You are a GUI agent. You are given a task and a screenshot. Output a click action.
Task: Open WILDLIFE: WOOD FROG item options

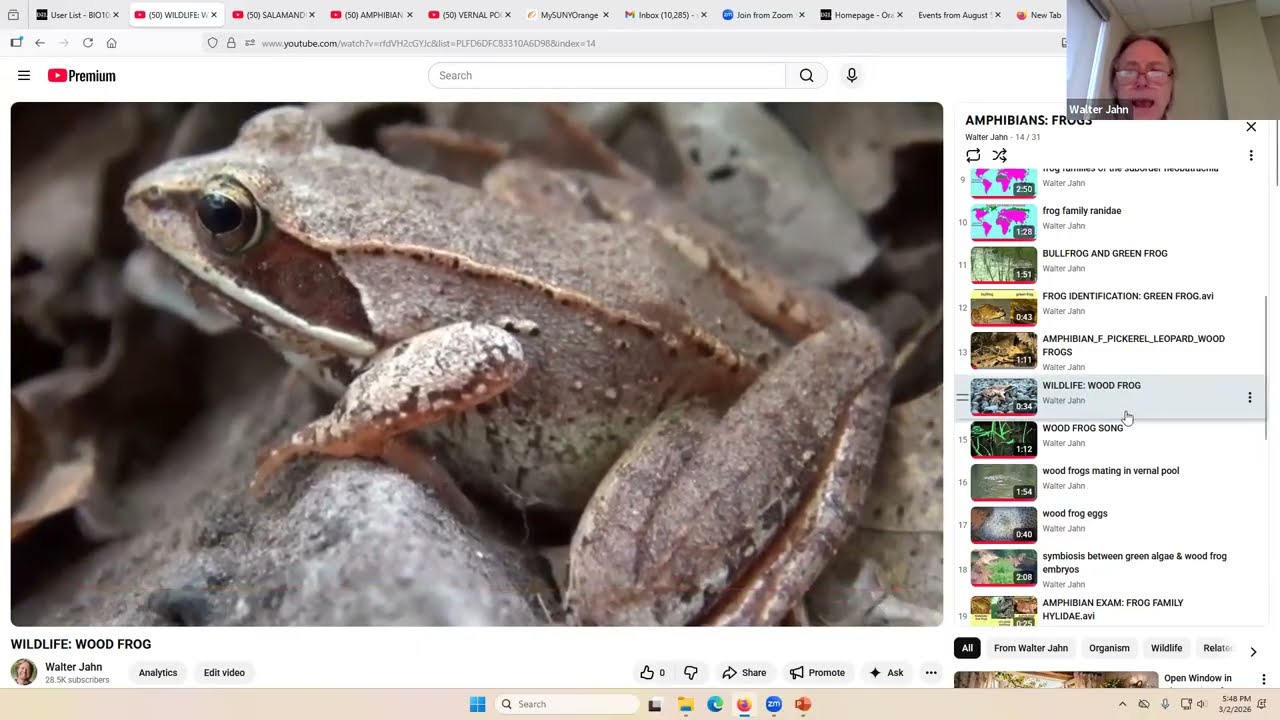(1250, 398)
